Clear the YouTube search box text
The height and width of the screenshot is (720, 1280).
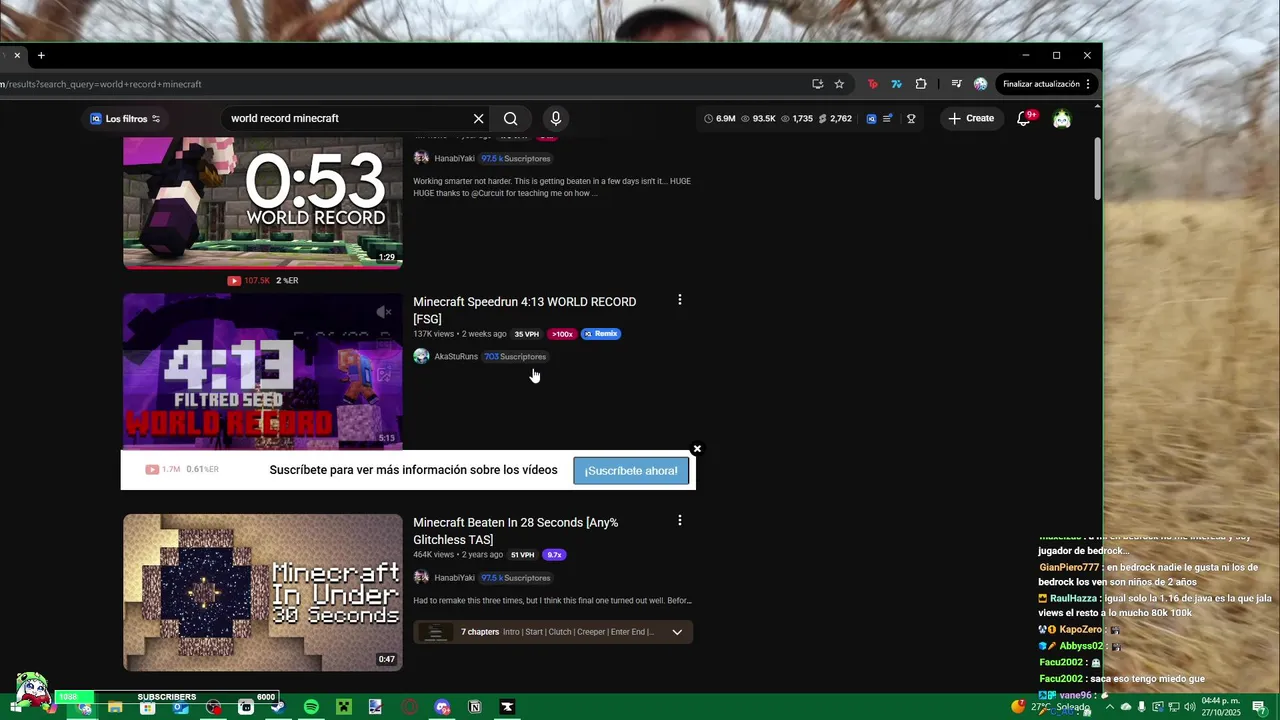pyautogui.click(x=479, y=118)
